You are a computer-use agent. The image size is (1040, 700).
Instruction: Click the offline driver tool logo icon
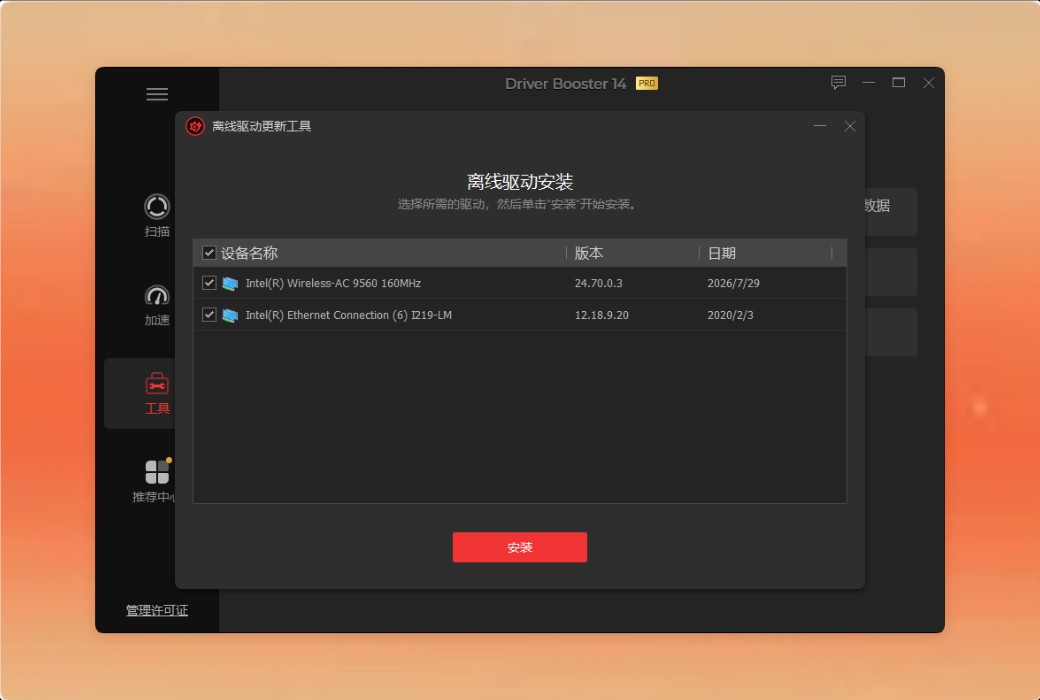(x=195, y=126)
